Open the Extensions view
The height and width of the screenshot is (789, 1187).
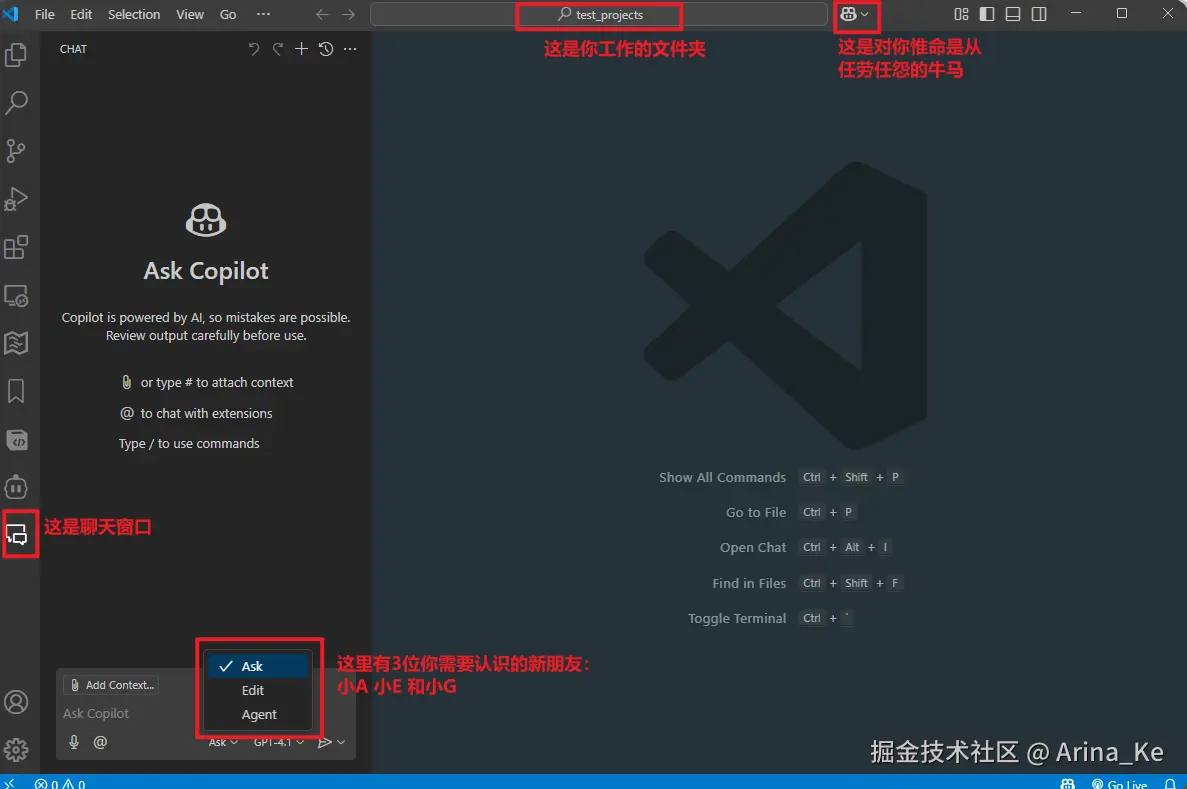tap(16, 248)
